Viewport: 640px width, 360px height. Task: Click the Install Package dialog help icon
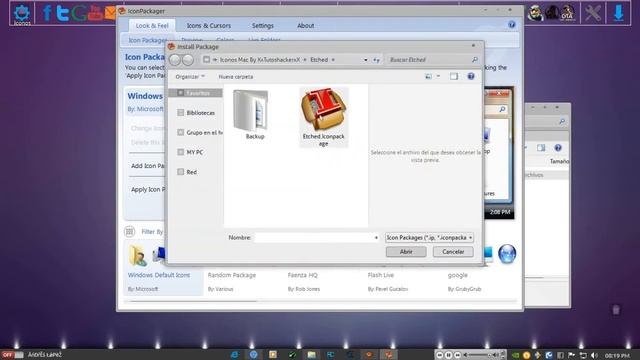tap(471, 76)
